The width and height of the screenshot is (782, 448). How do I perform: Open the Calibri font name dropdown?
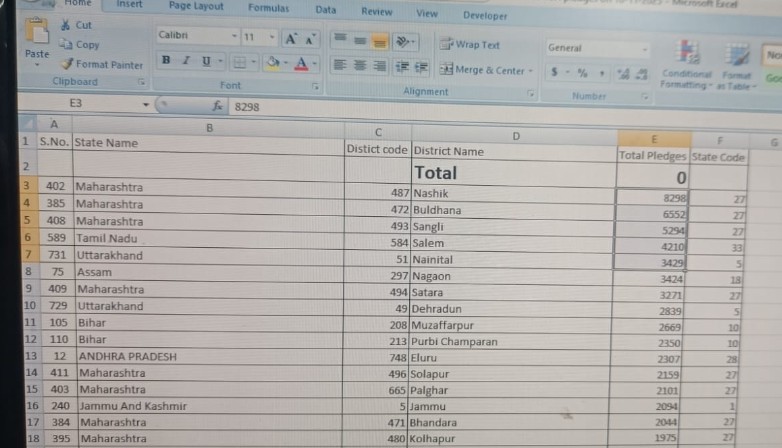coord(234,37)
